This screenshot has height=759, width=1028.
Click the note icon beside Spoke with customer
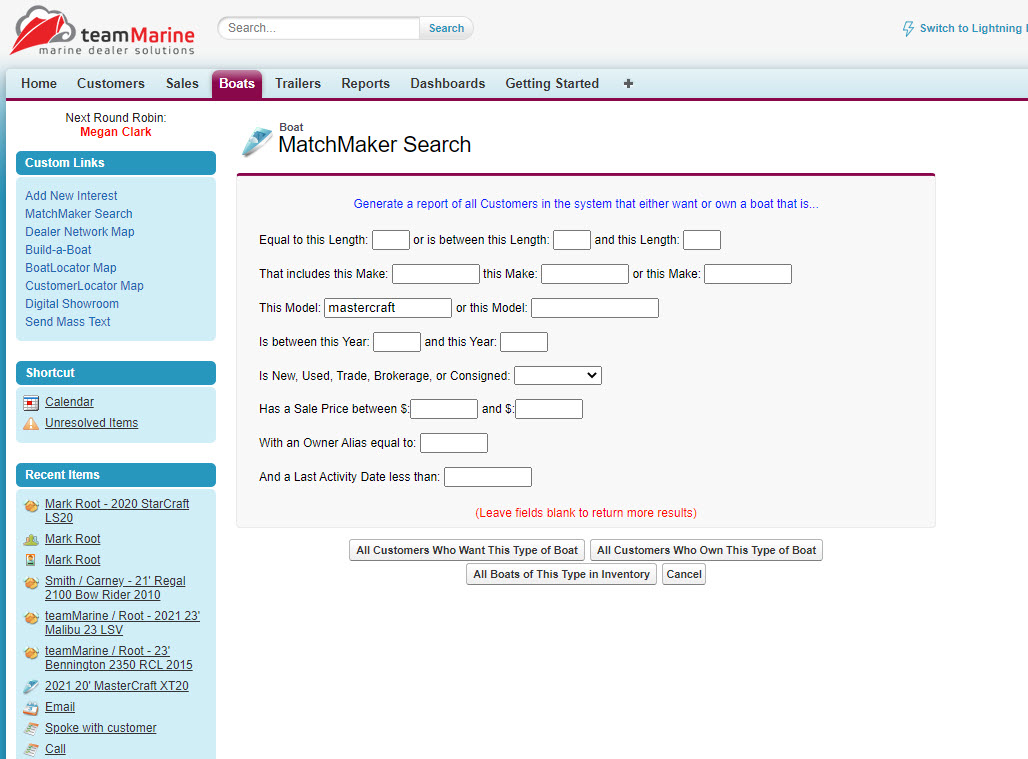point(31,728)
